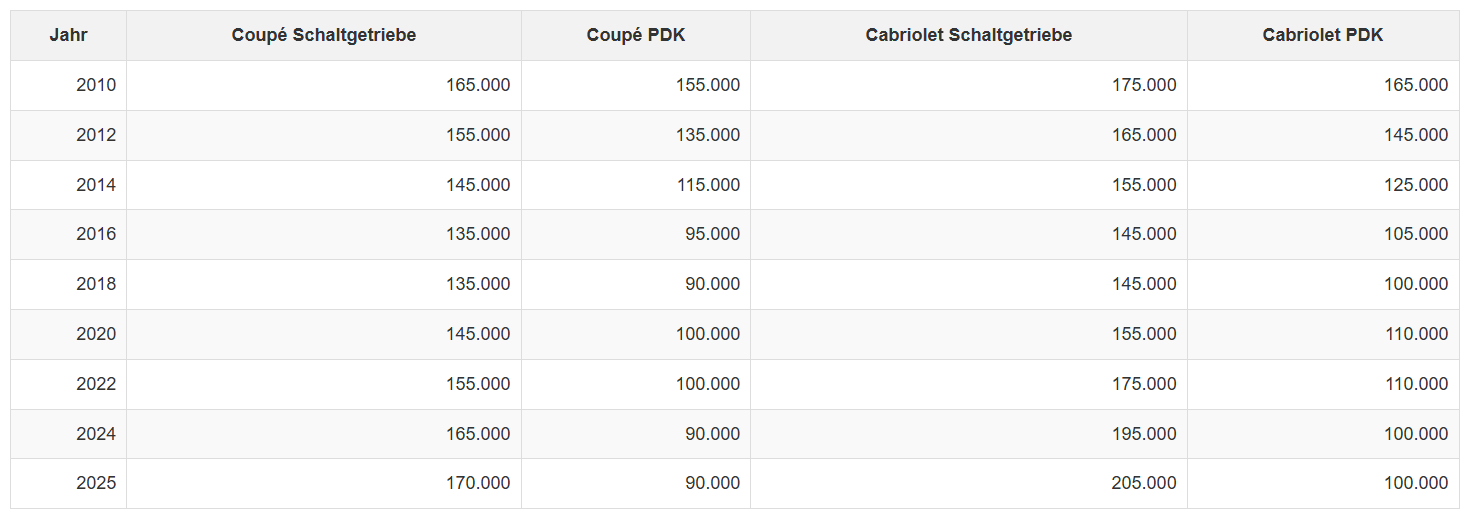Select Cabriolet PDK value 125.000

coord(1416,185)
